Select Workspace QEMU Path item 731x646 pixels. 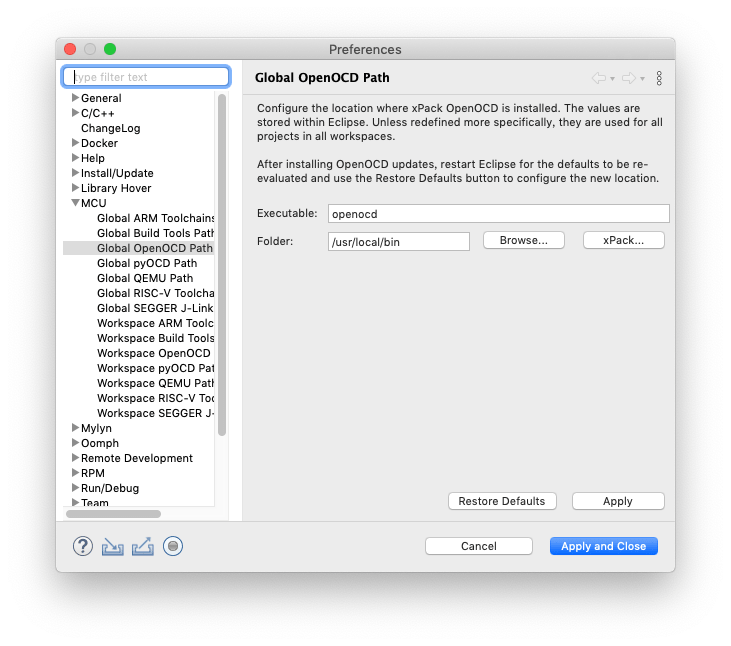tap(155, 383)
